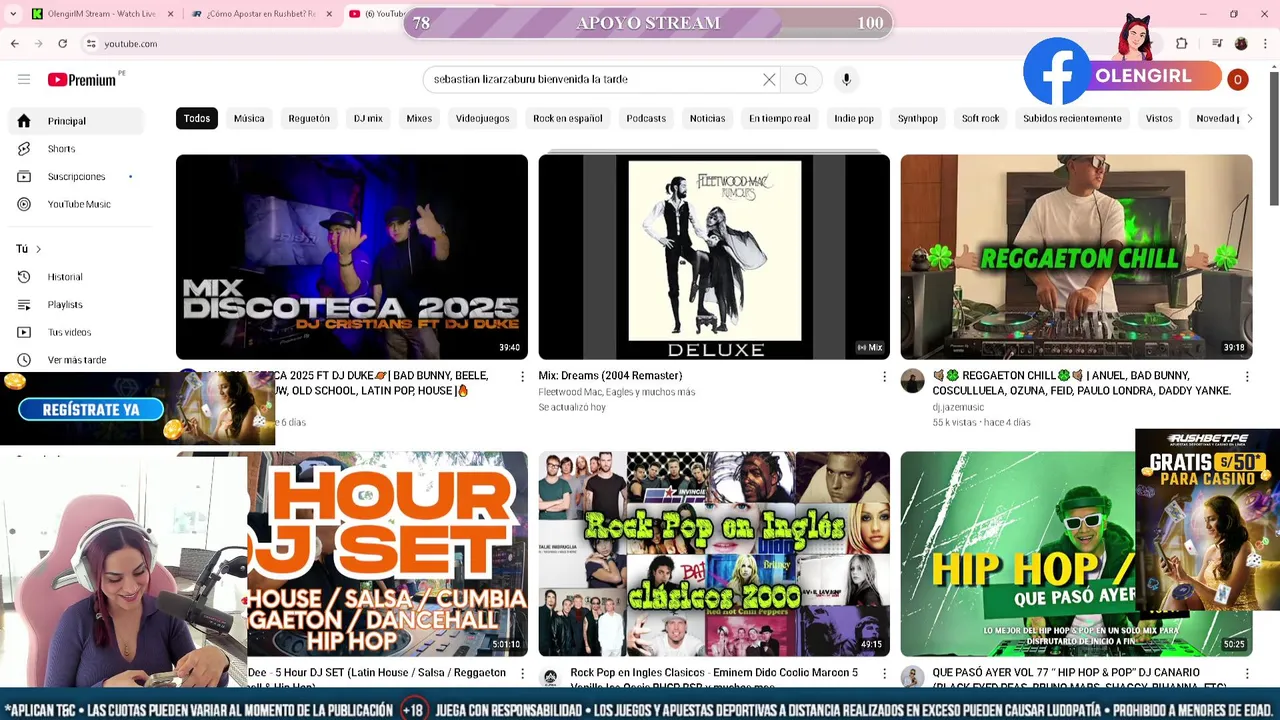Open Ver más tarde in the sidebar
The height and width of the screenshot is (720, 1280).
click(78, 360)
